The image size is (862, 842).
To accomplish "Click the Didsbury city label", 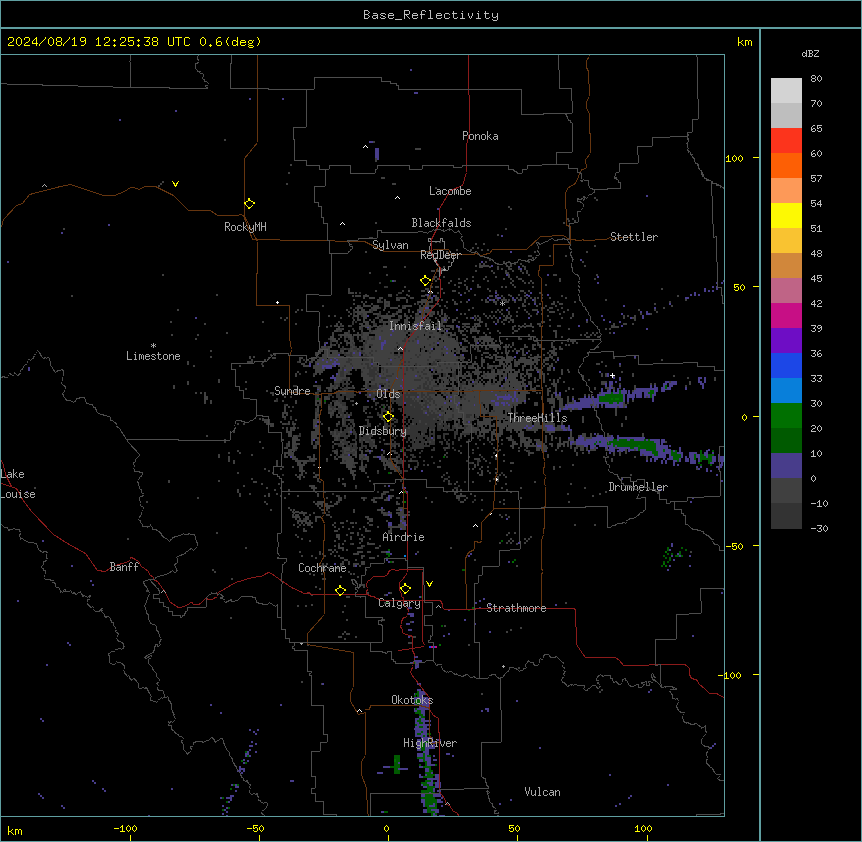I will click(383, 431).
